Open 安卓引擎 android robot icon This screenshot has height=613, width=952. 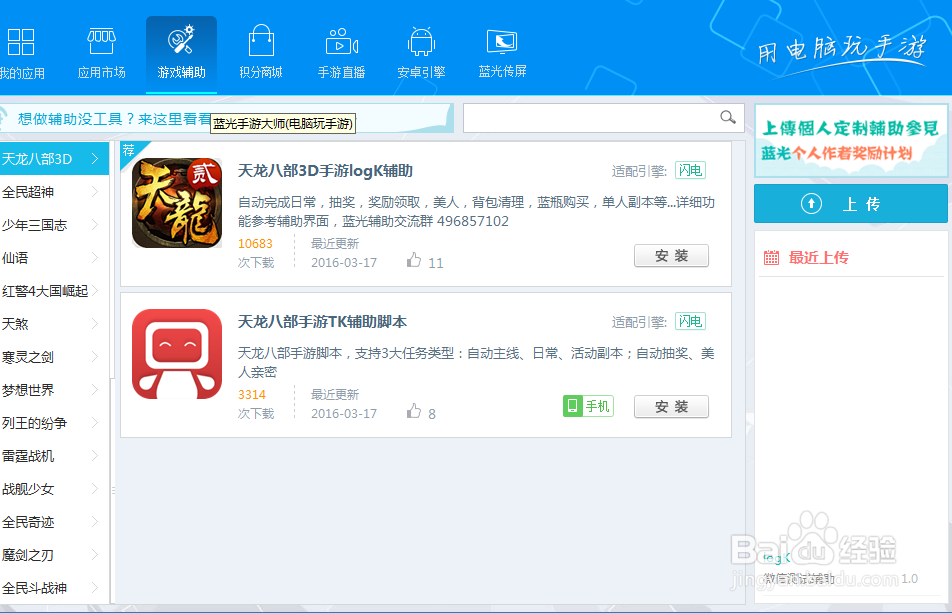pos(421,41)
